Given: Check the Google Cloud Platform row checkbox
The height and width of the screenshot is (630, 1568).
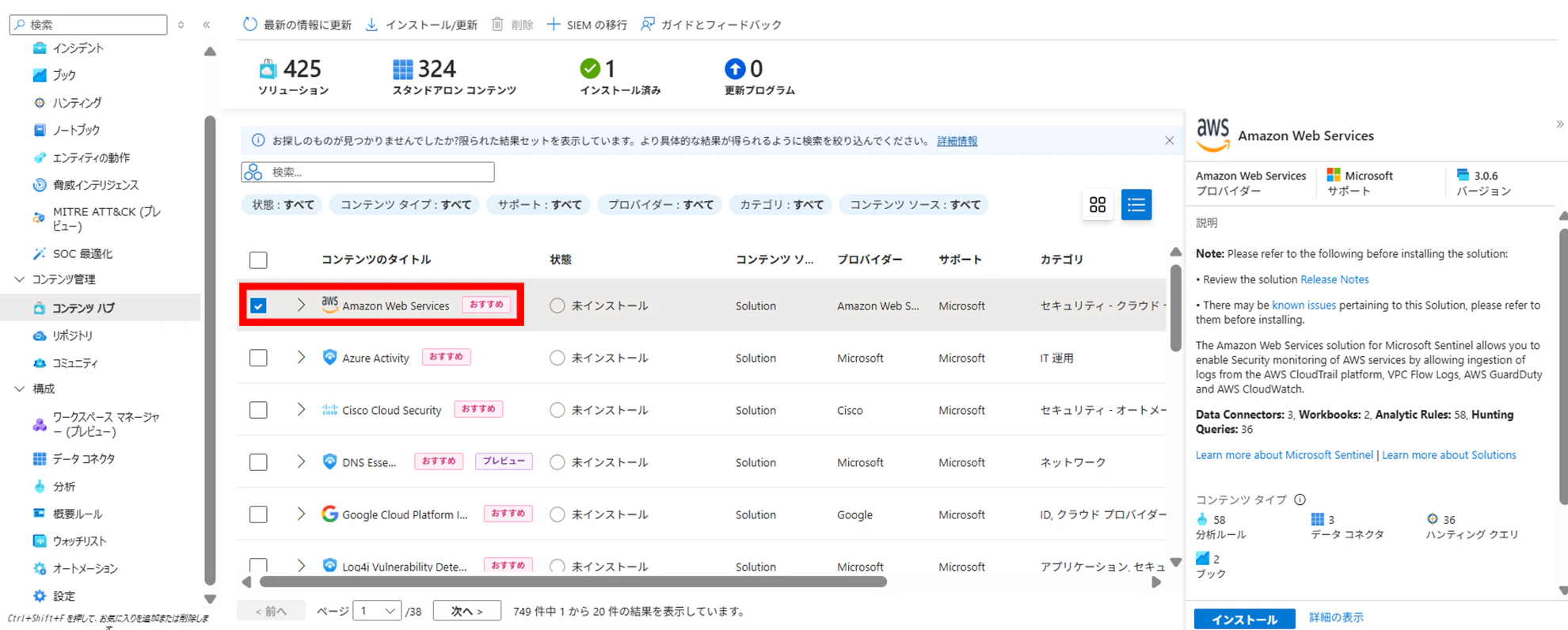Looking at the screenshot, I should click(258, 514).
